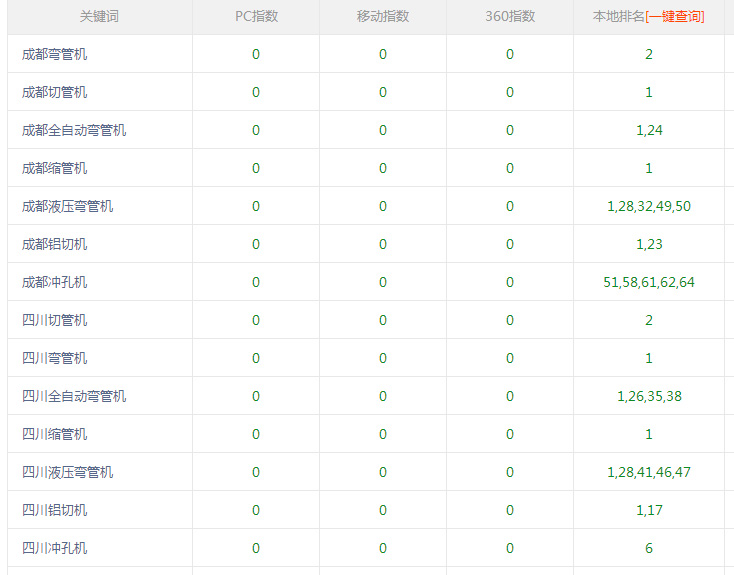734x575 pixels.
Task: Click the 关键词 column header
Action: point(98,16)
